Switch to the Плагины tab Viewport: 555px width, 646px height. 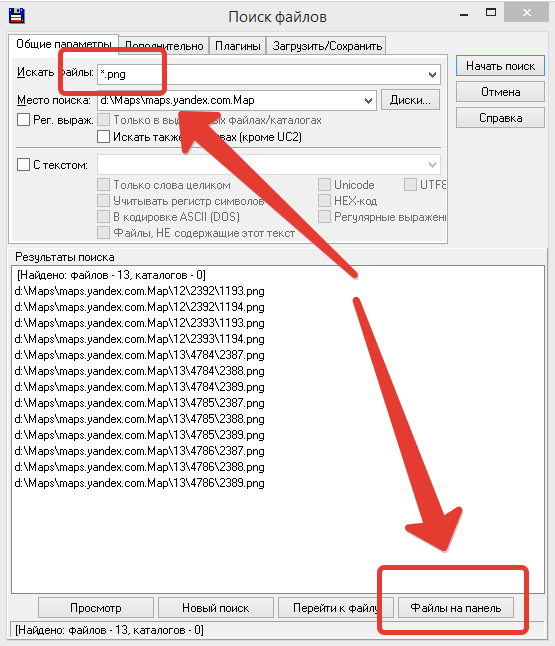tap(238, 46)
